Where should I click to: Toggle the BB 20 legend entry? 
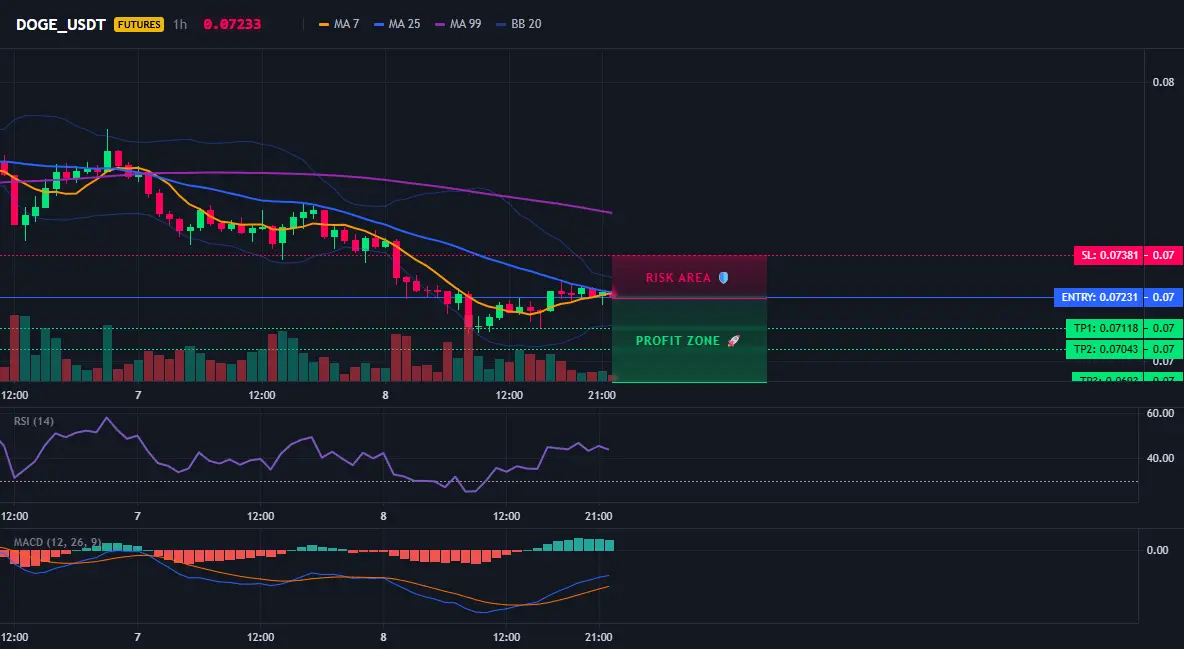pos(519,24)
